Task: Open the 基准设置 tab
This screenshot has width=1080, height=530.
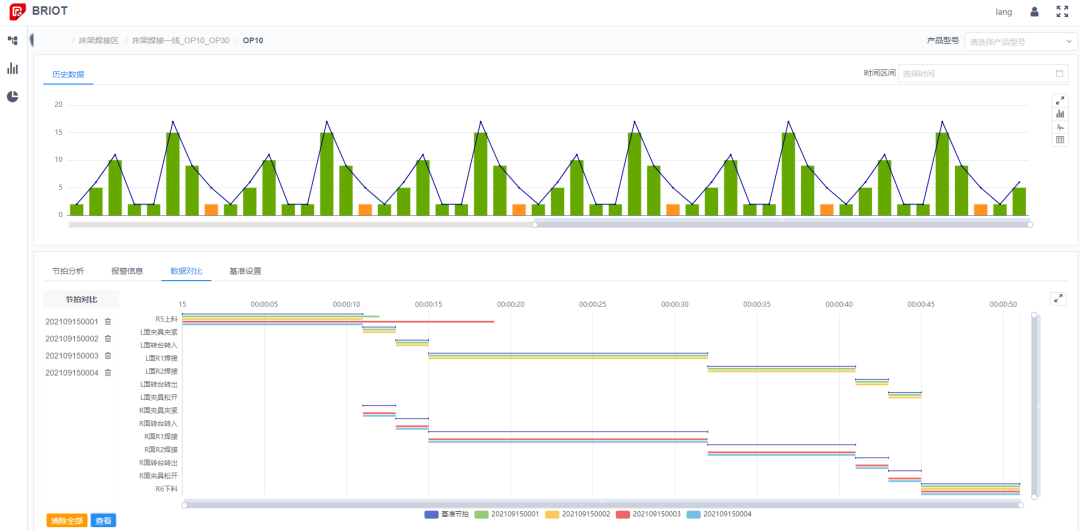Action: click(245, 271)
